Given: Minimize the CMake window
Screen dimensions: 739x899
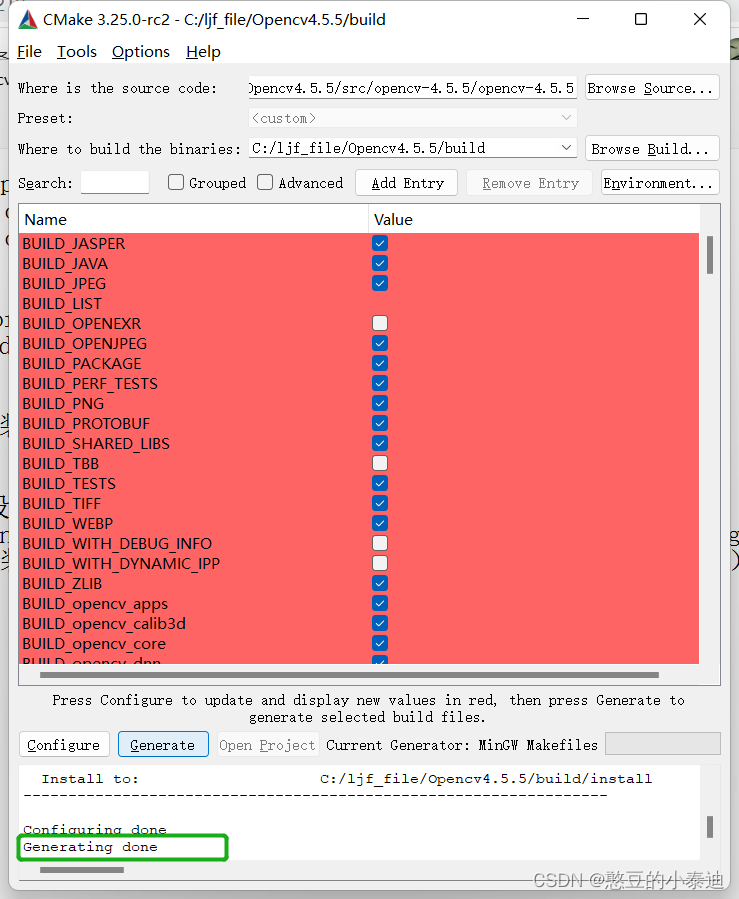Looking at the screenshot, I should point(583,19).
